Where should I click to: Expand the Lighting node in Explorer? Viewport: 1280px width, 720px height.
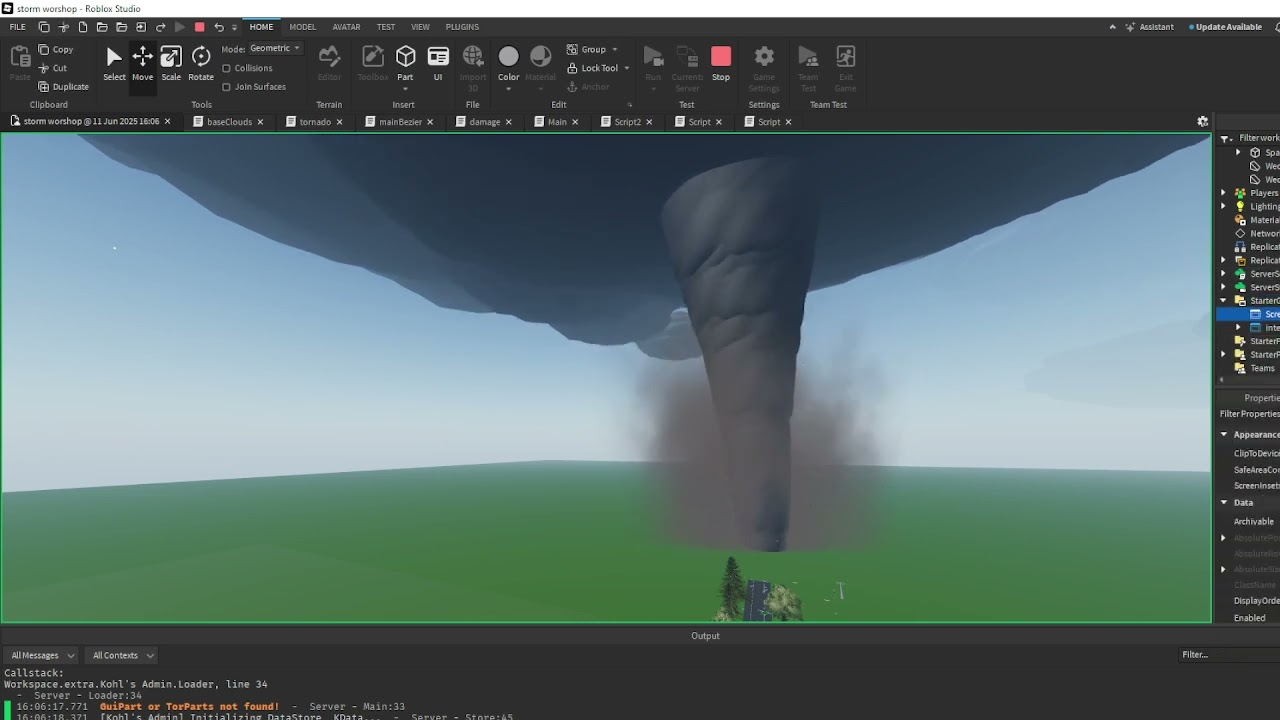coord(1223,206)
